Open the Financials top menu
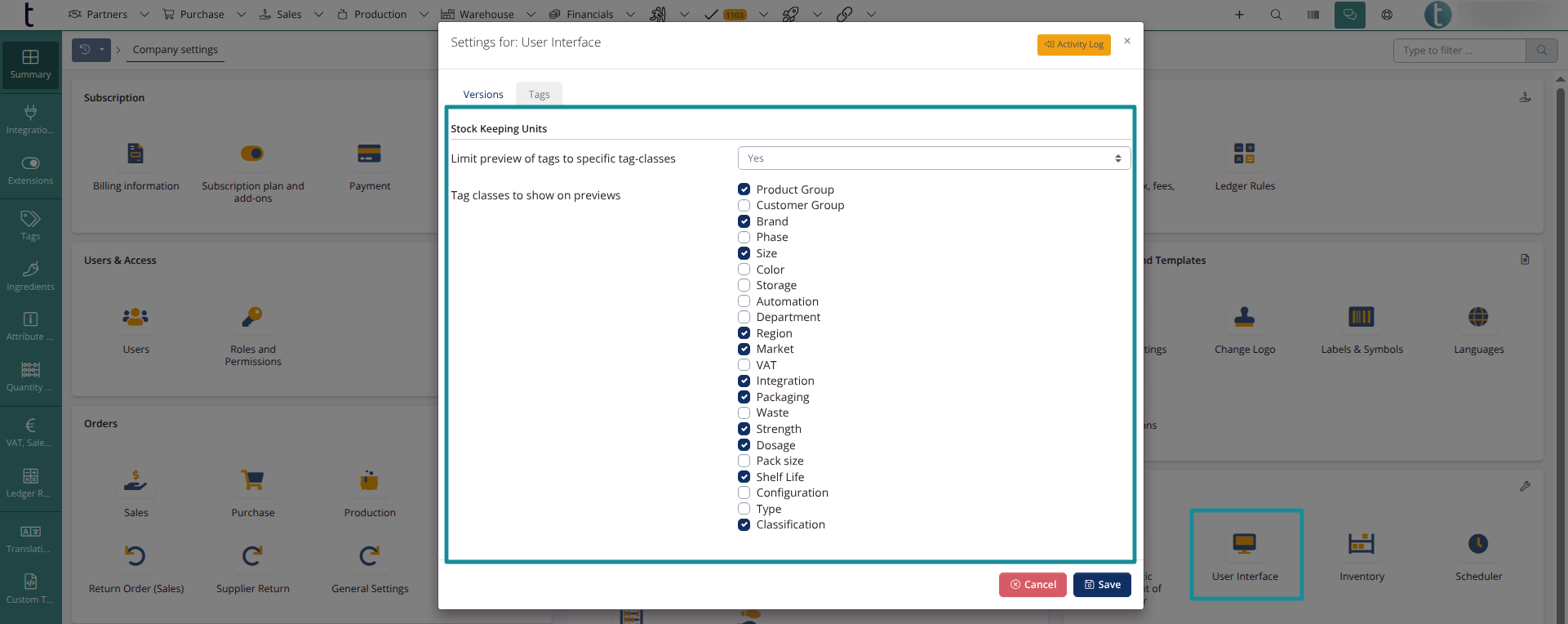This screenshot has width=1568, height=624. point(581,15)
